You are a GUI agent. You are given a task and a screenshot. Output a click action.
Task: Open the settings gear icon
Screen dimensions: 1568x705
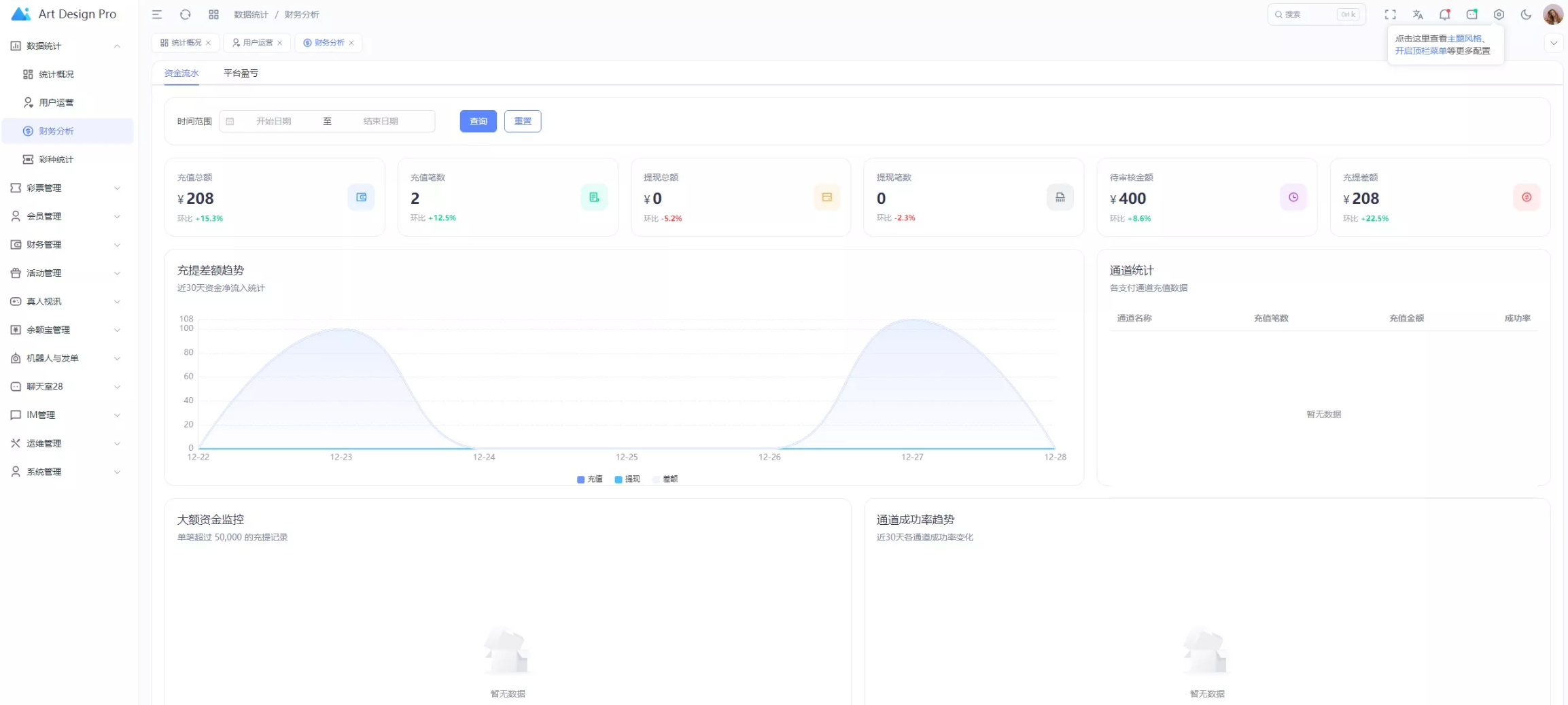pyautogui.click(x=1499, y=14)
